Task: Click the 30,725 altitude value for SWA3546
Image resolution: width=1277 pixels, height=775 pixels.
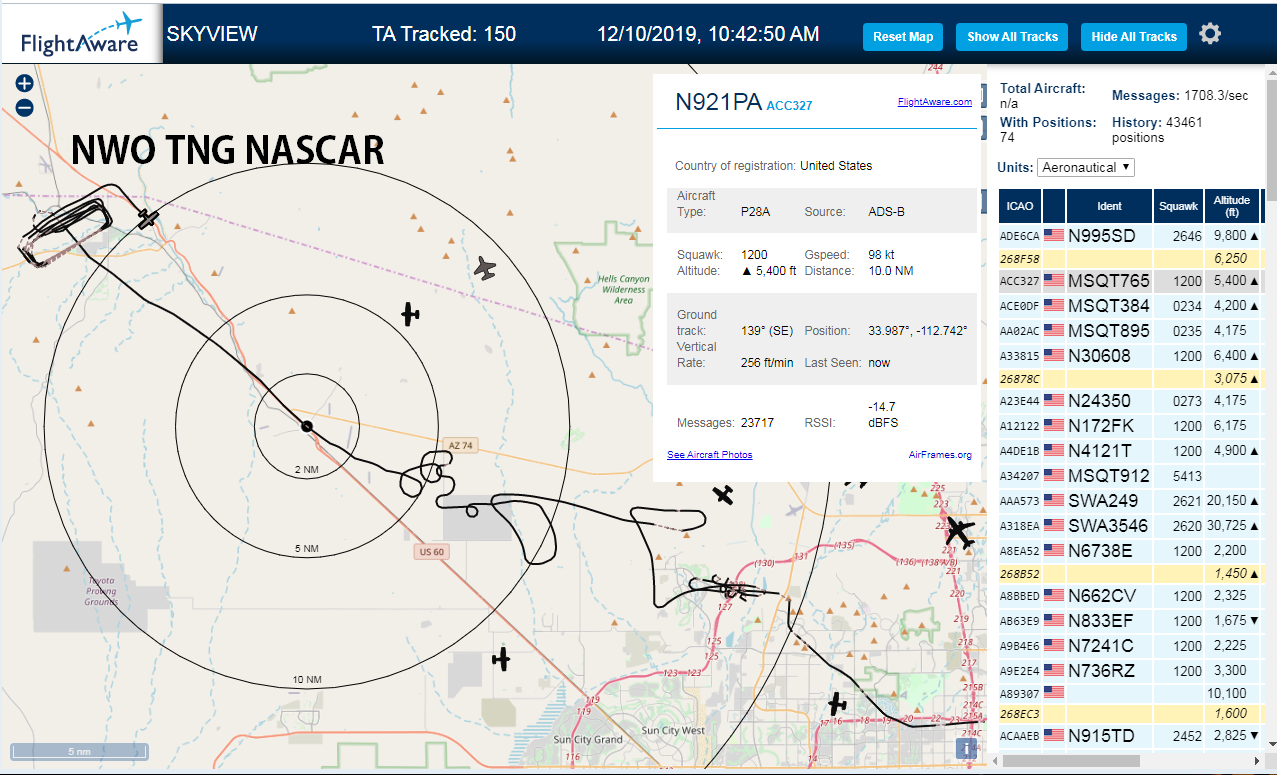Action: pos(1228,526)
